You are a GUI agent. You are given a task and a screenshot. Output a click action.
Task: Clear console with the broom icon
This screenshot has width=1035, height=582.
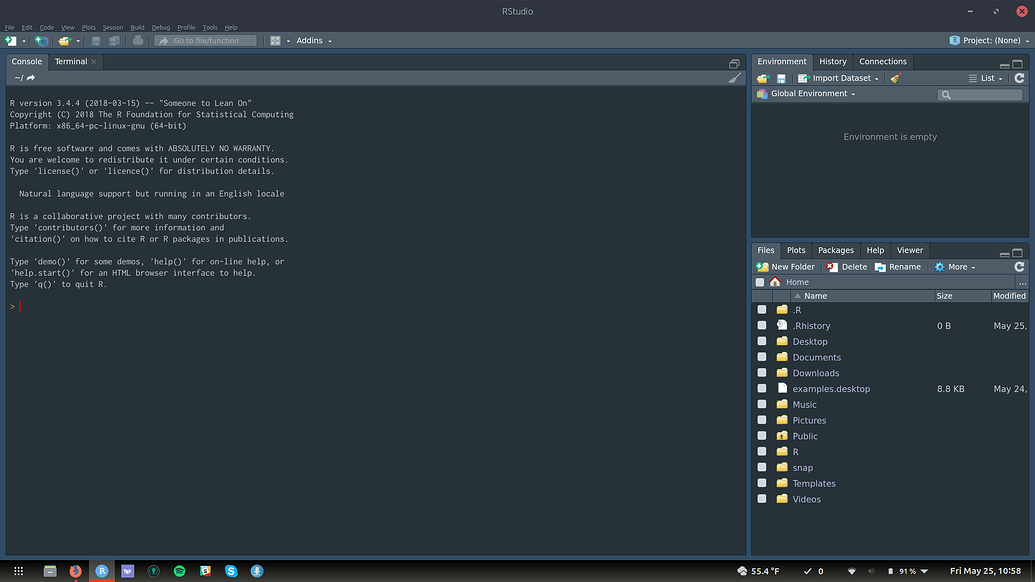735,78
